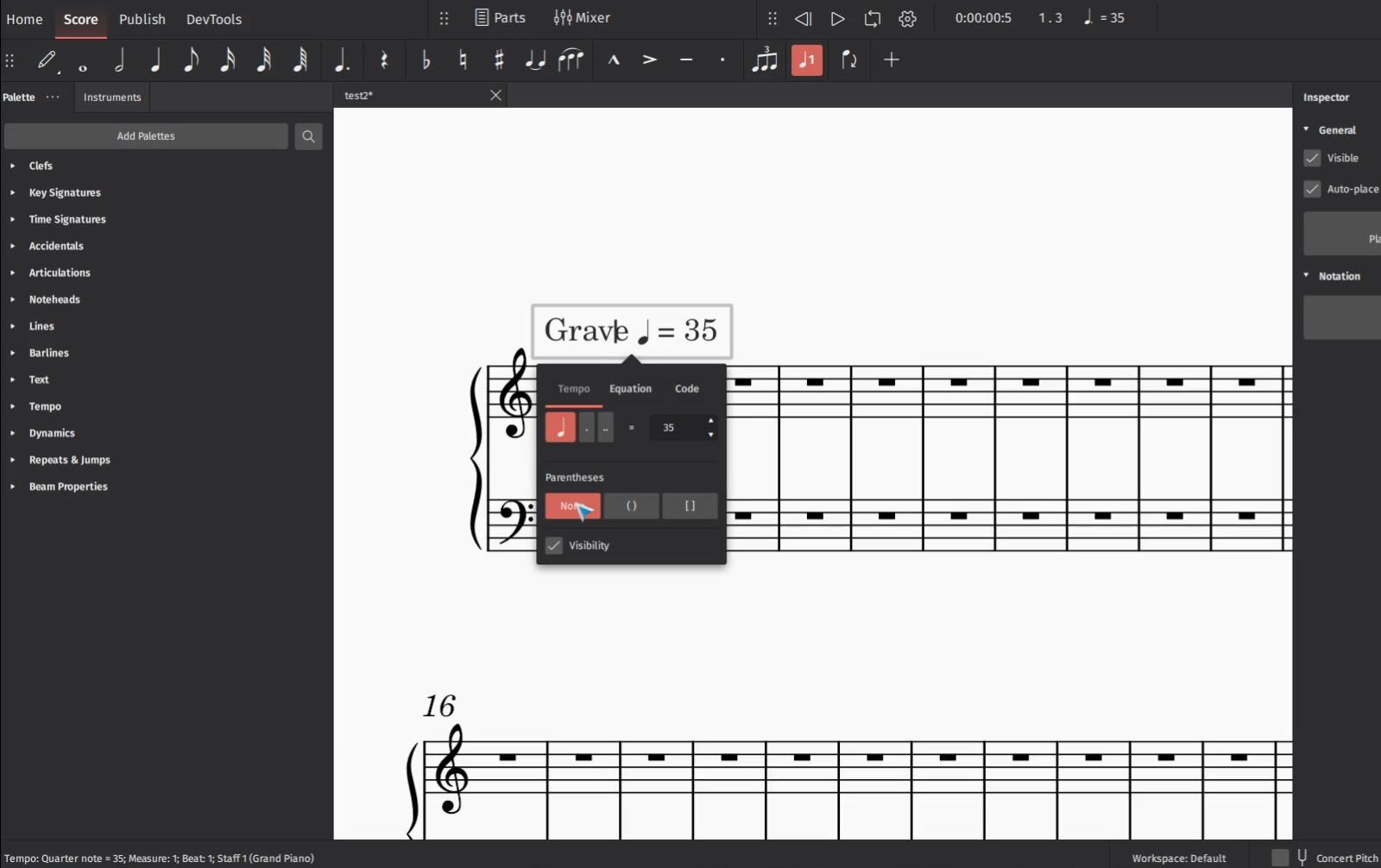This screenshot has width=1381, height=868.
Task: Toggle loop playback icon
Action: tap(873, 18)
